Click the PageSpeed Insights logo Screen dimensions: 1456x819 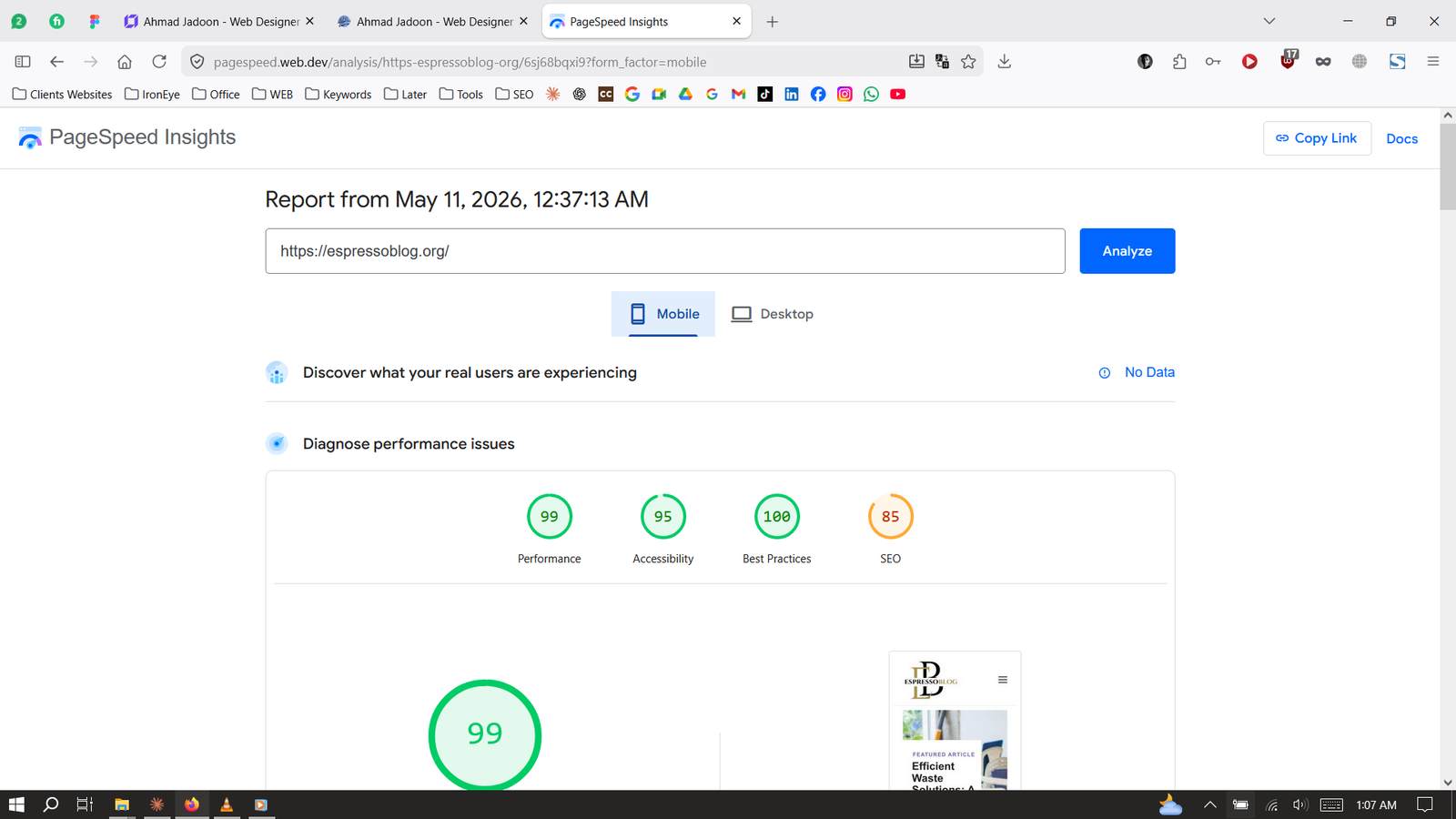[x=126, y=137]
